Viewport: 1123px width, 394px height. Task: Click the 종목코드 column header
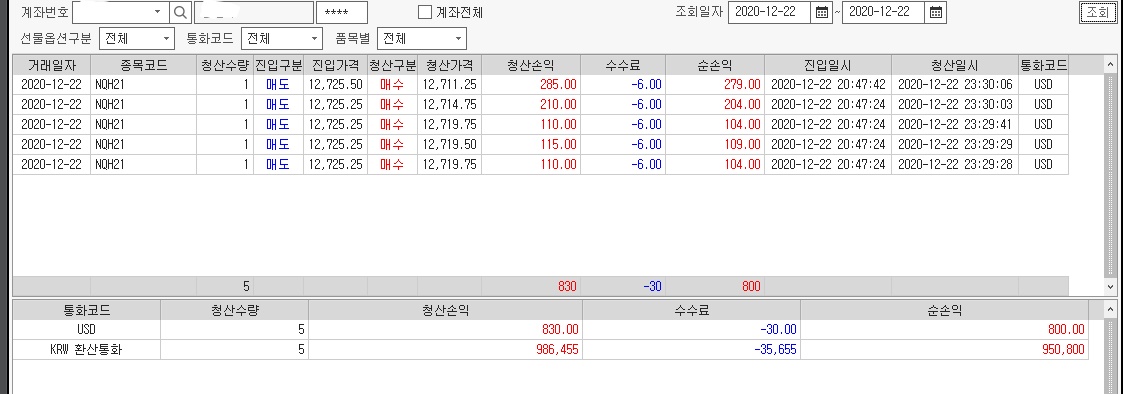click(x=143, y=65)
